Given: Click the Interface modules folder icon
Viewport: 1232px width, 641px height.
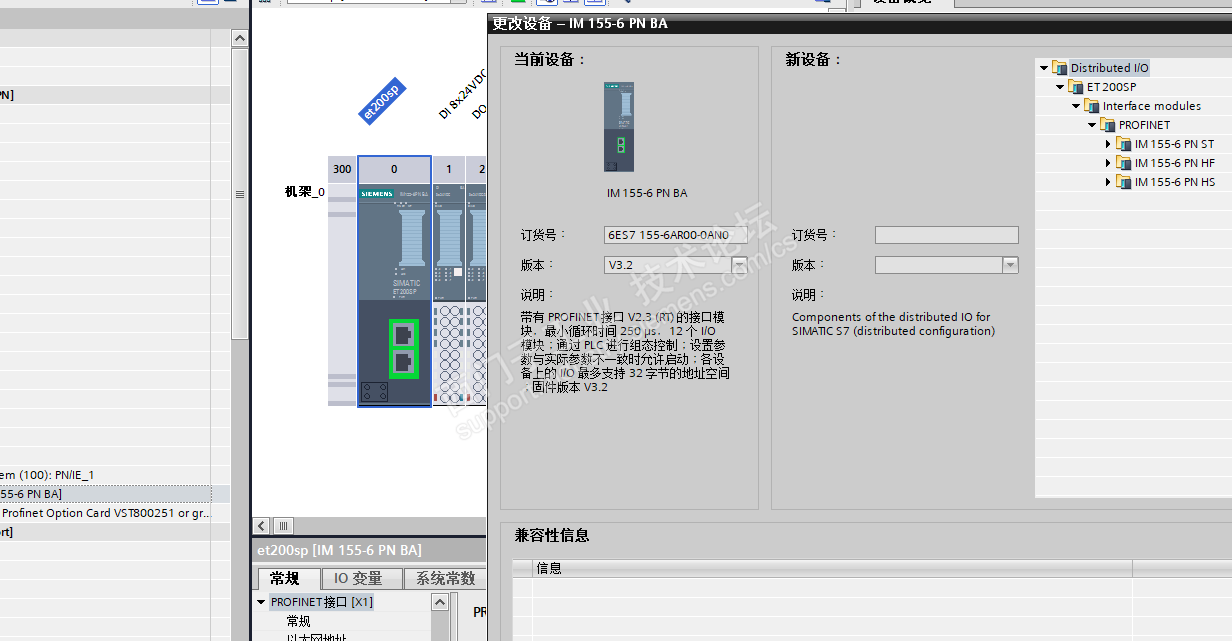Looking at the screenshot, I should point(1092,106).
